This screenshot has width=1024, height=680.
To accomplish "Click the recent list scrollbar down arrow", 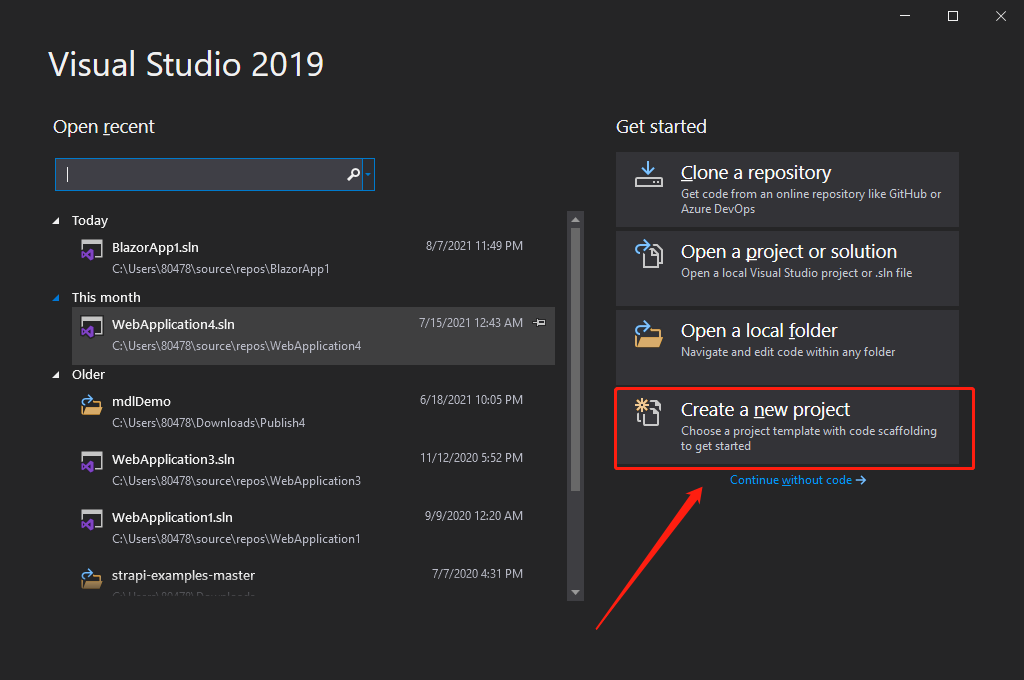I will point(575,593).
